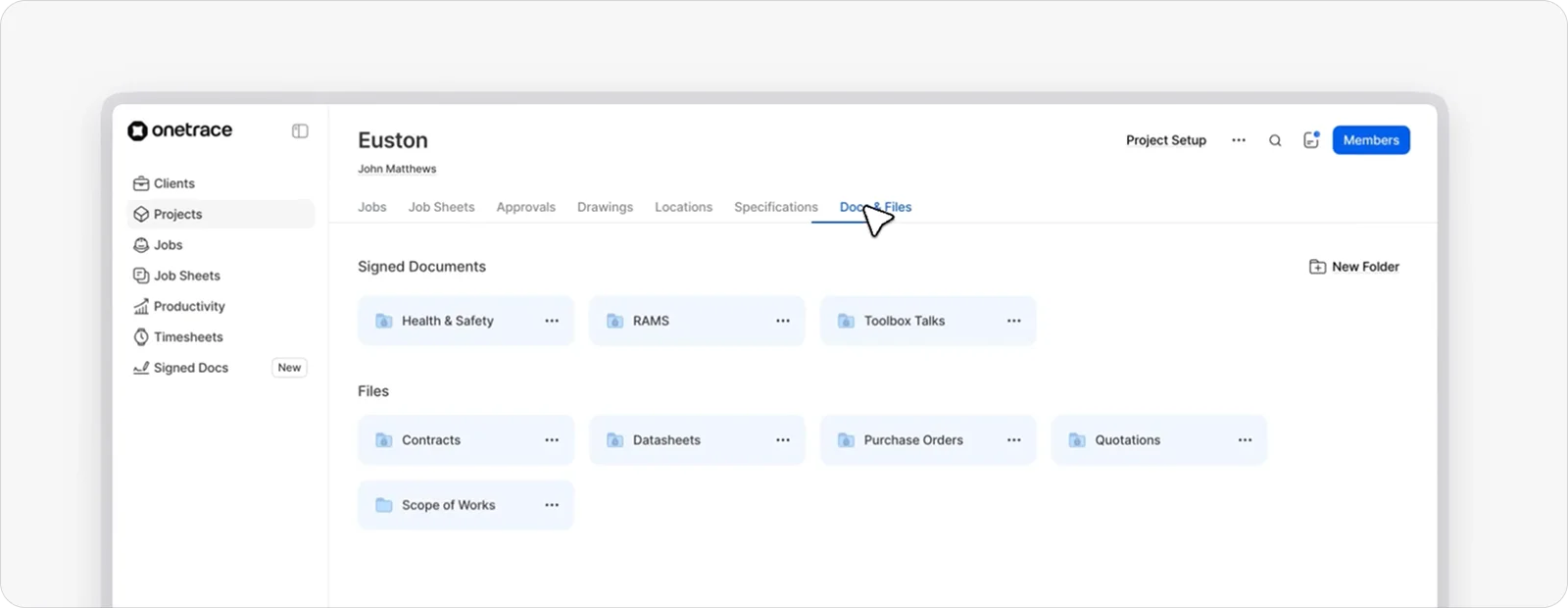Go to Projects in sidebar
This screenshot has height=608, width=1568.
click(x=220, y=214)
